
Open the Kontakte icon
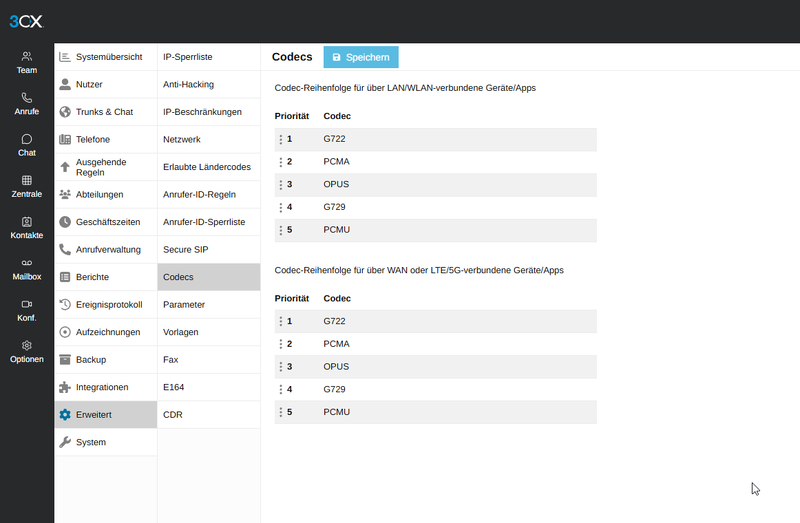point(27,221)
